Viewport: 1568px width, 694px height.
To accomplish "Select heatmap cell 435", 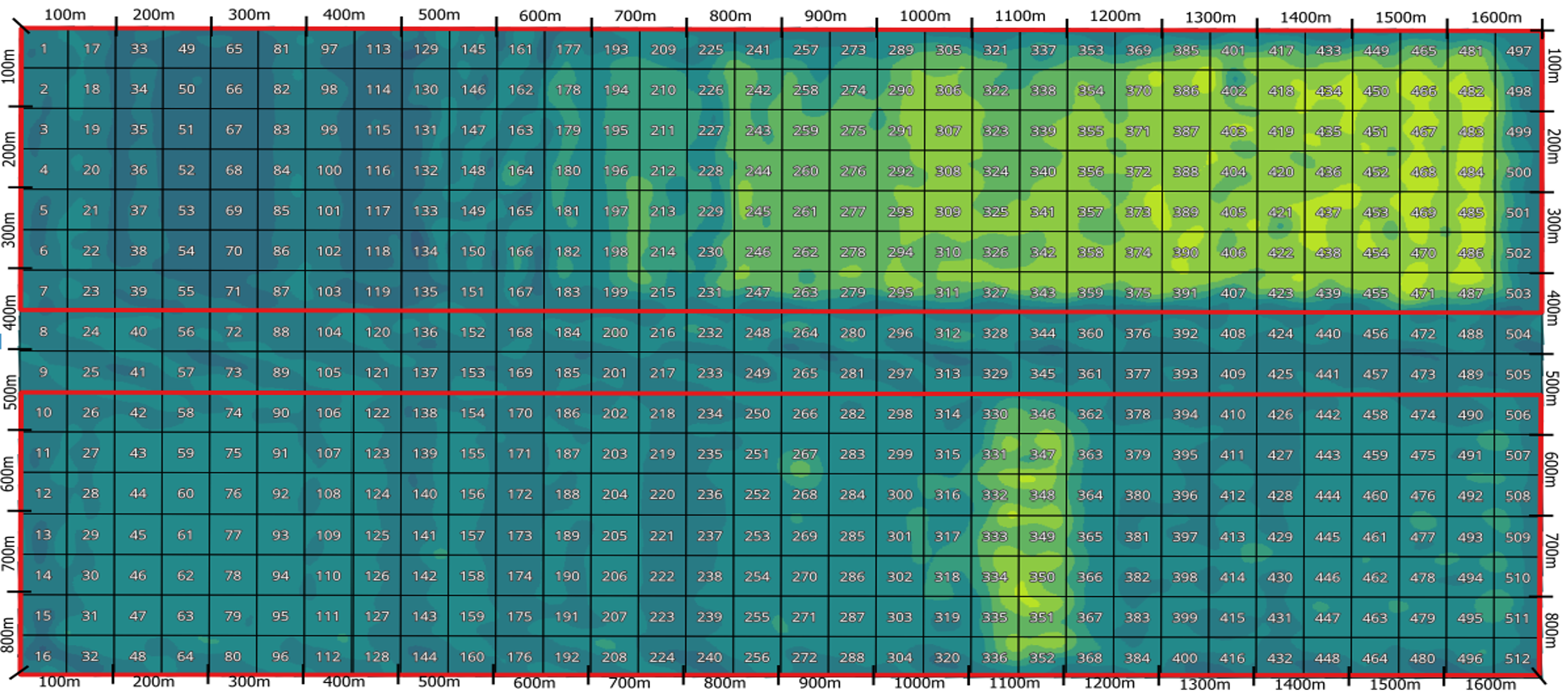I will click(1328, 132).
